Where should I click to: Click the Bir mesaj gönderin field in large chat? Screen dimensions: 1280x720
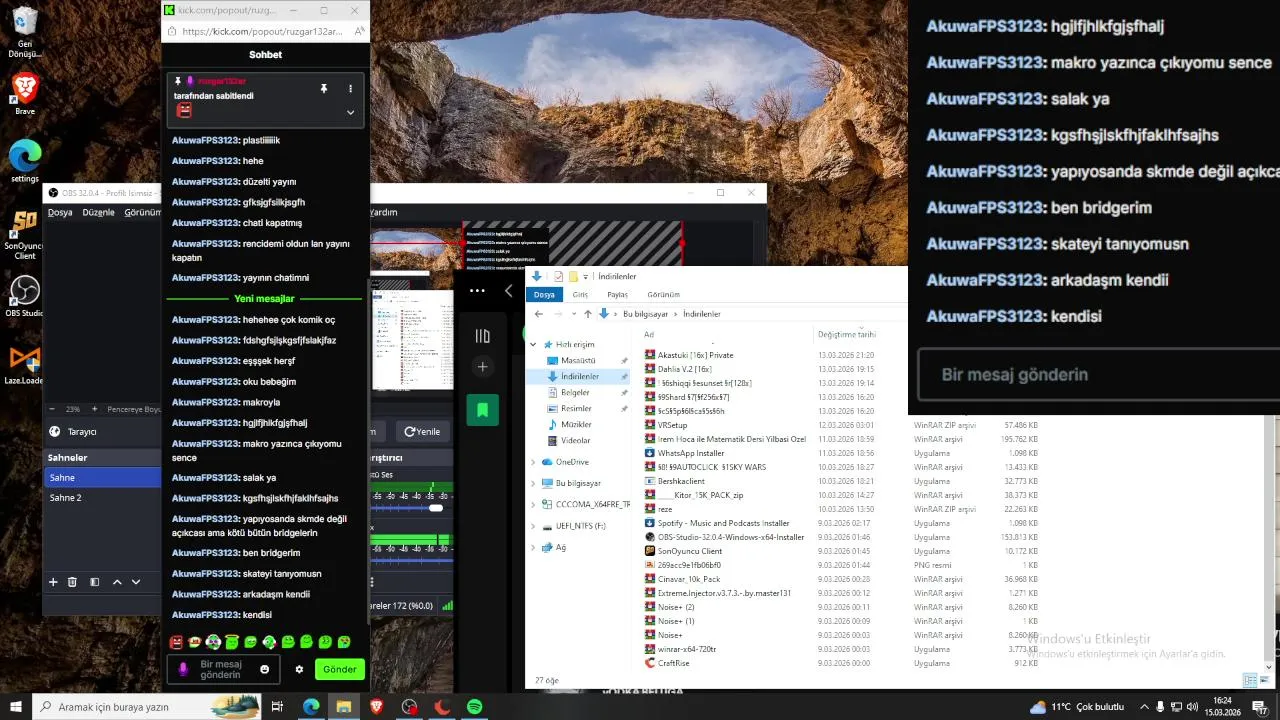click(1098, 375)
